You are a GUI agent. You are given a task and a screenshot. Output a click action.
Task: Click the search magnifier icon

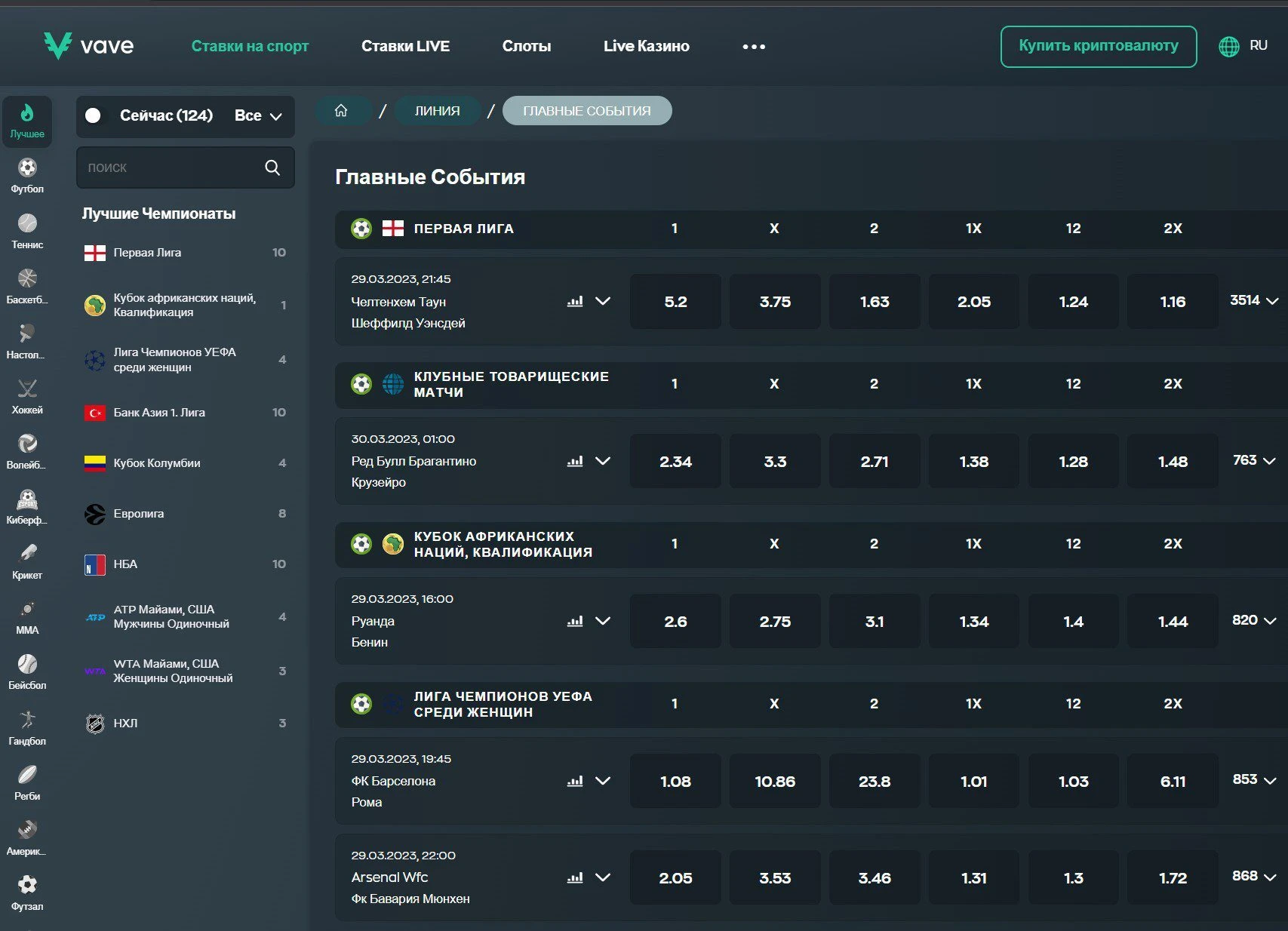272,167
